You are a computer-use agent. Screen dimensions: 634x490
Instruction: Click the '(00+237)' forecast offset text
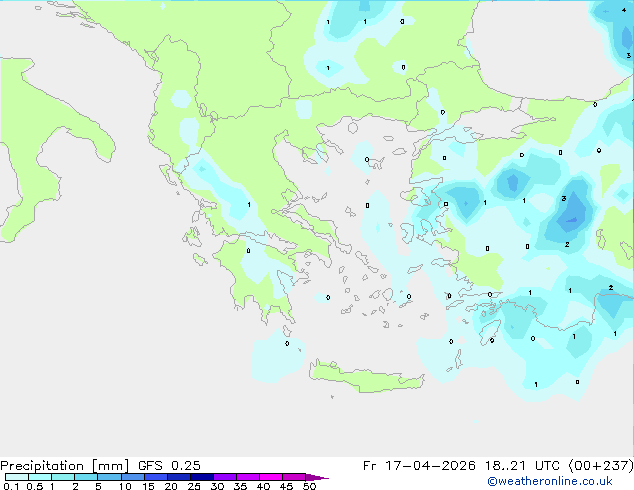coord(601,466)
